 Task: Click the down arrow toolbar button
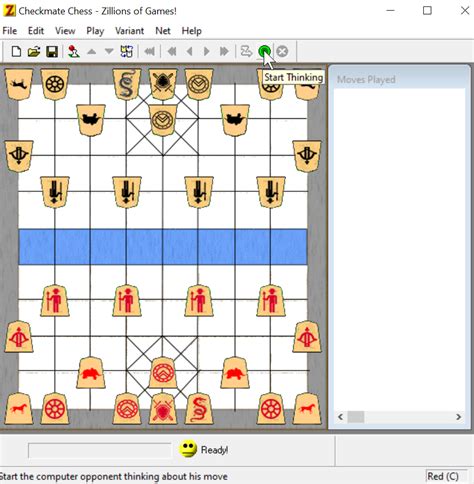tap(109, 52)
